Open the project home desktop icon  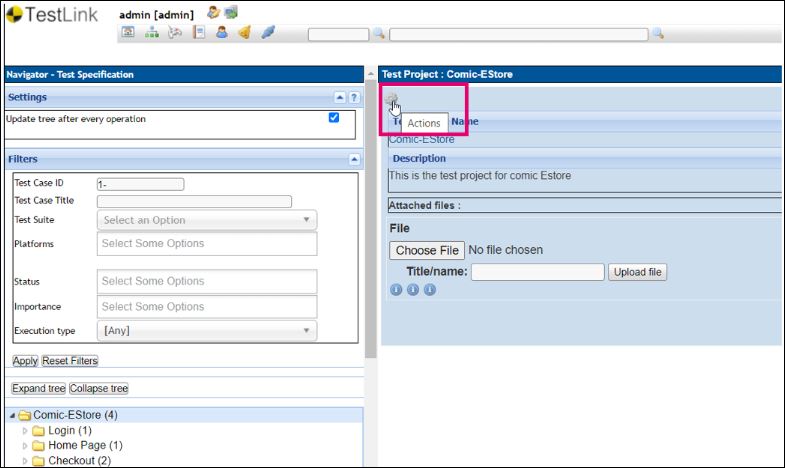click(128, 33)
